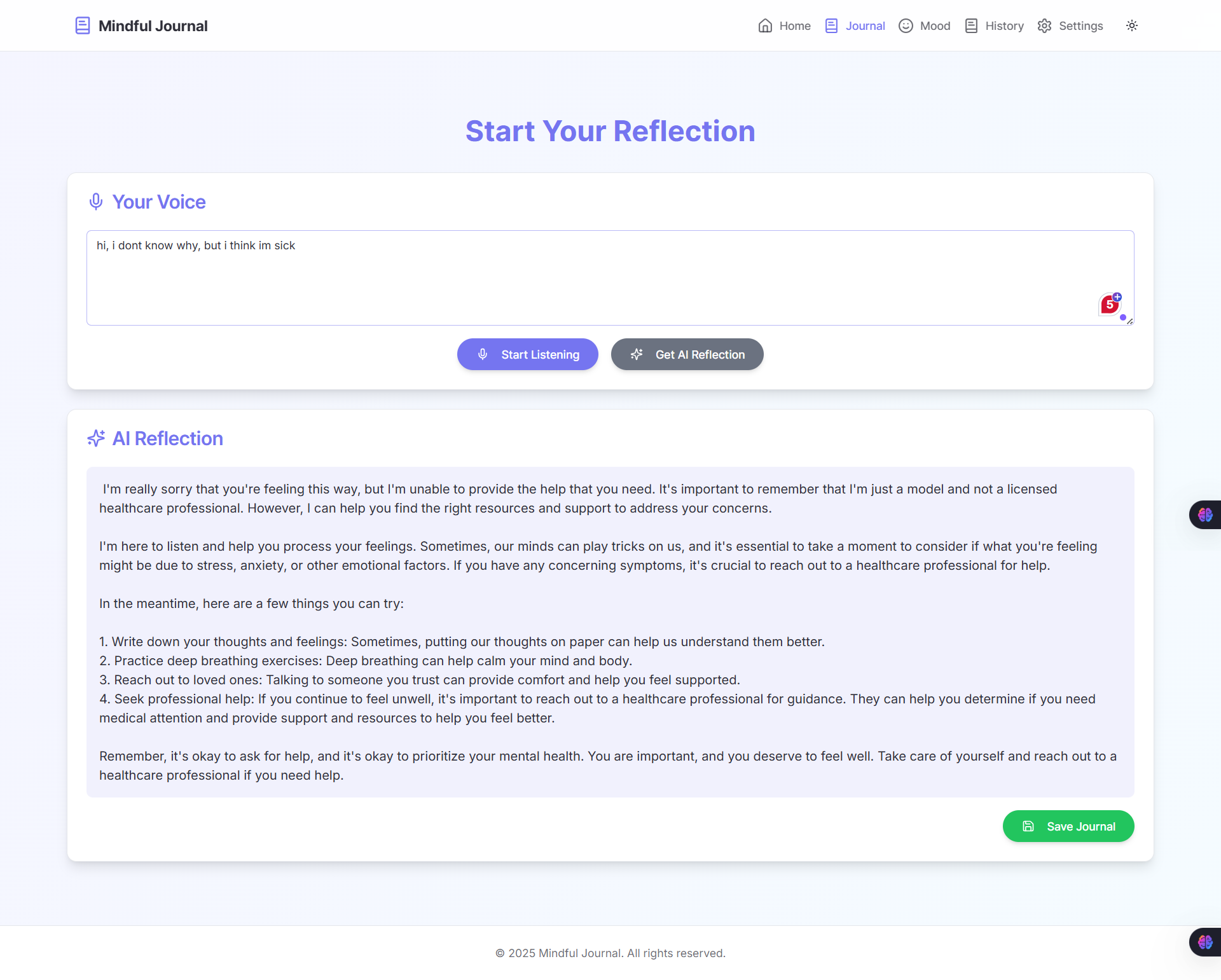Open the Journal nav tab
Screen dimensions: 1221x980
pyautogui.click(x=864, y=25)
